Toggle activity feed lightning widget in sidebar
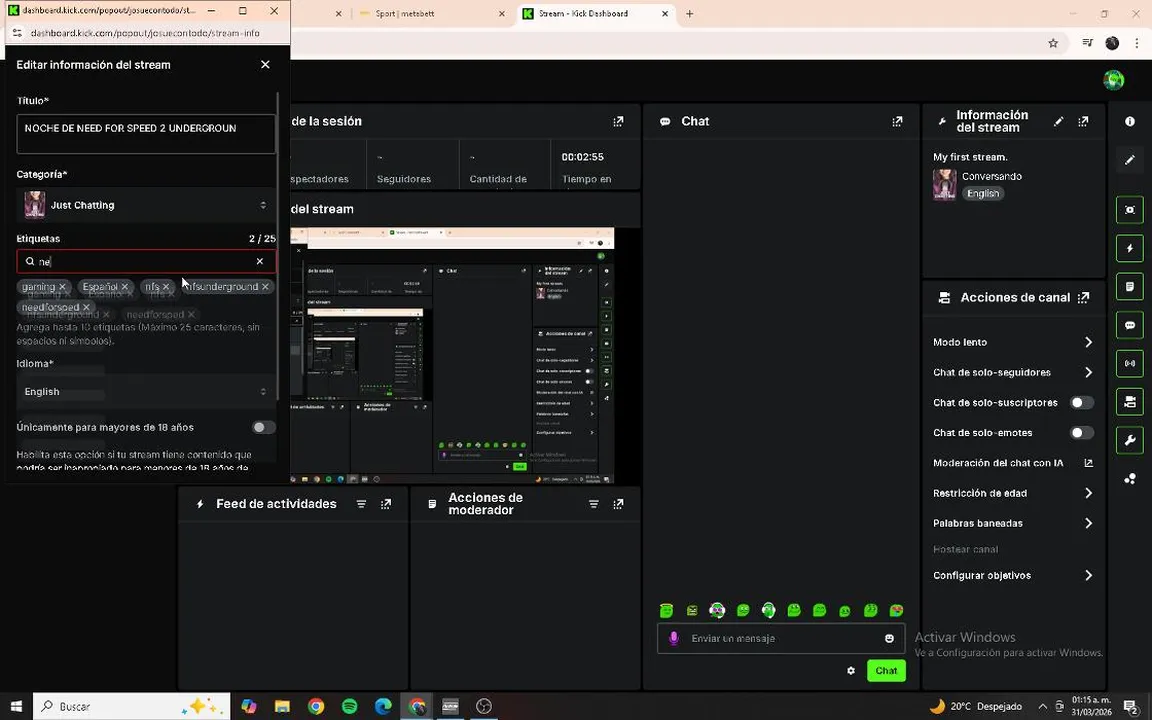 1130,248
